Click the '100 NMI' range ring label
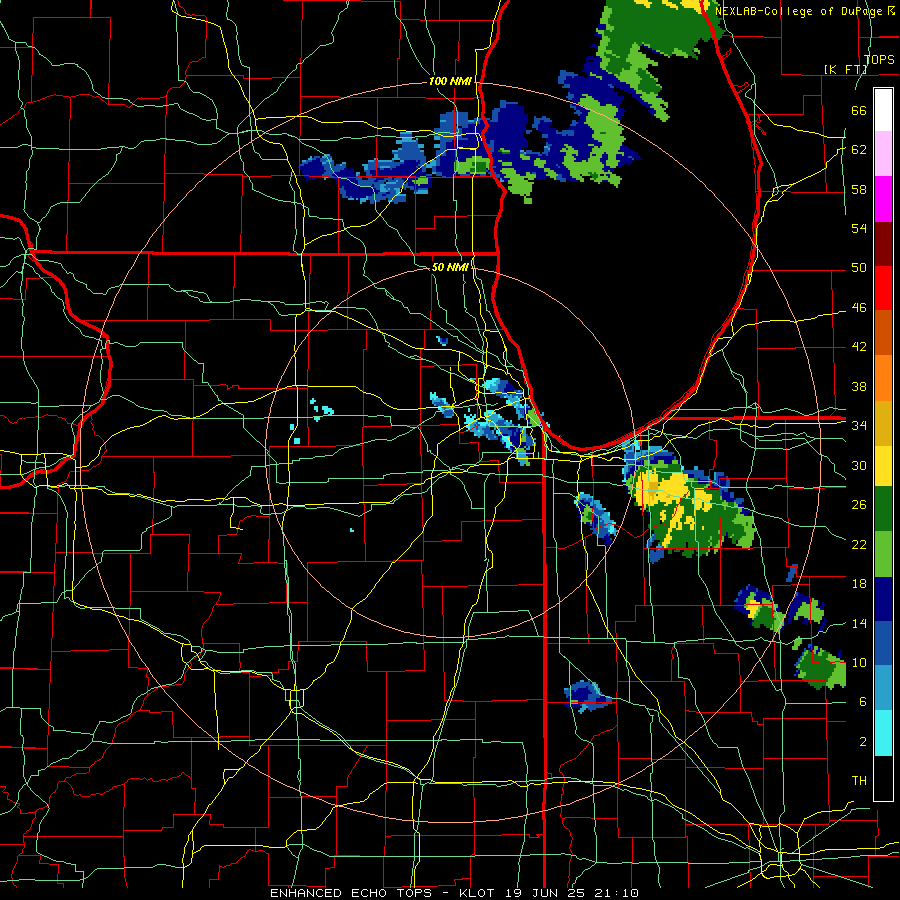The image size is (900, 900). 450,82
